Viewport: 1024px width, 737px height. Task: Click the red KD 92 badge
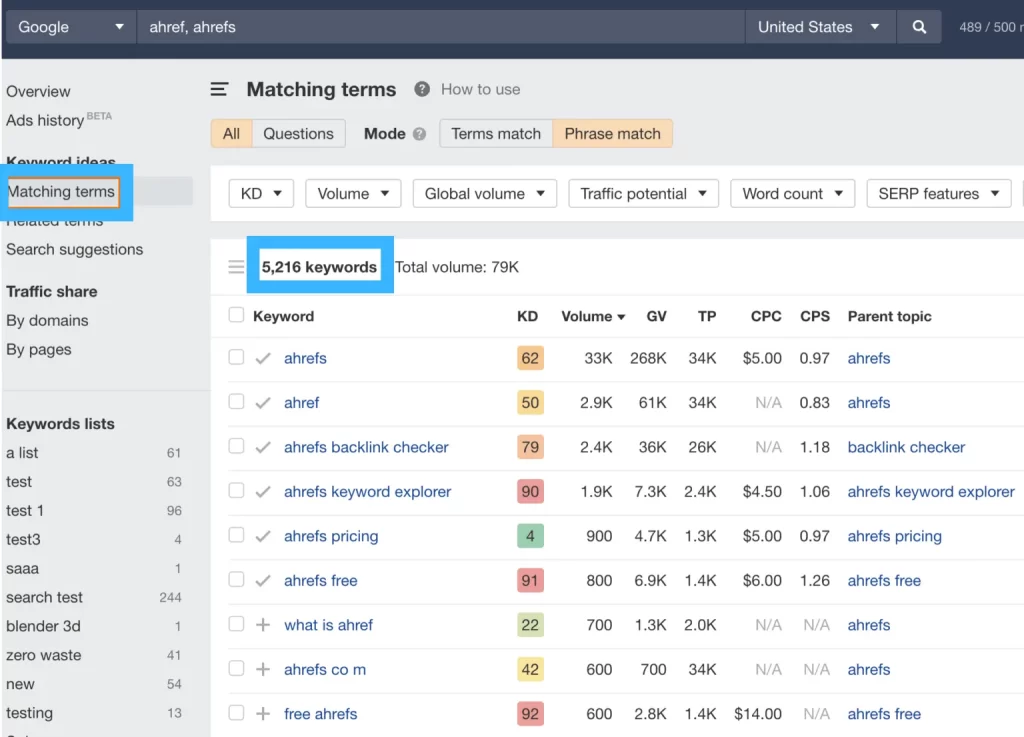pyautogui.click(x=530, y=713)
